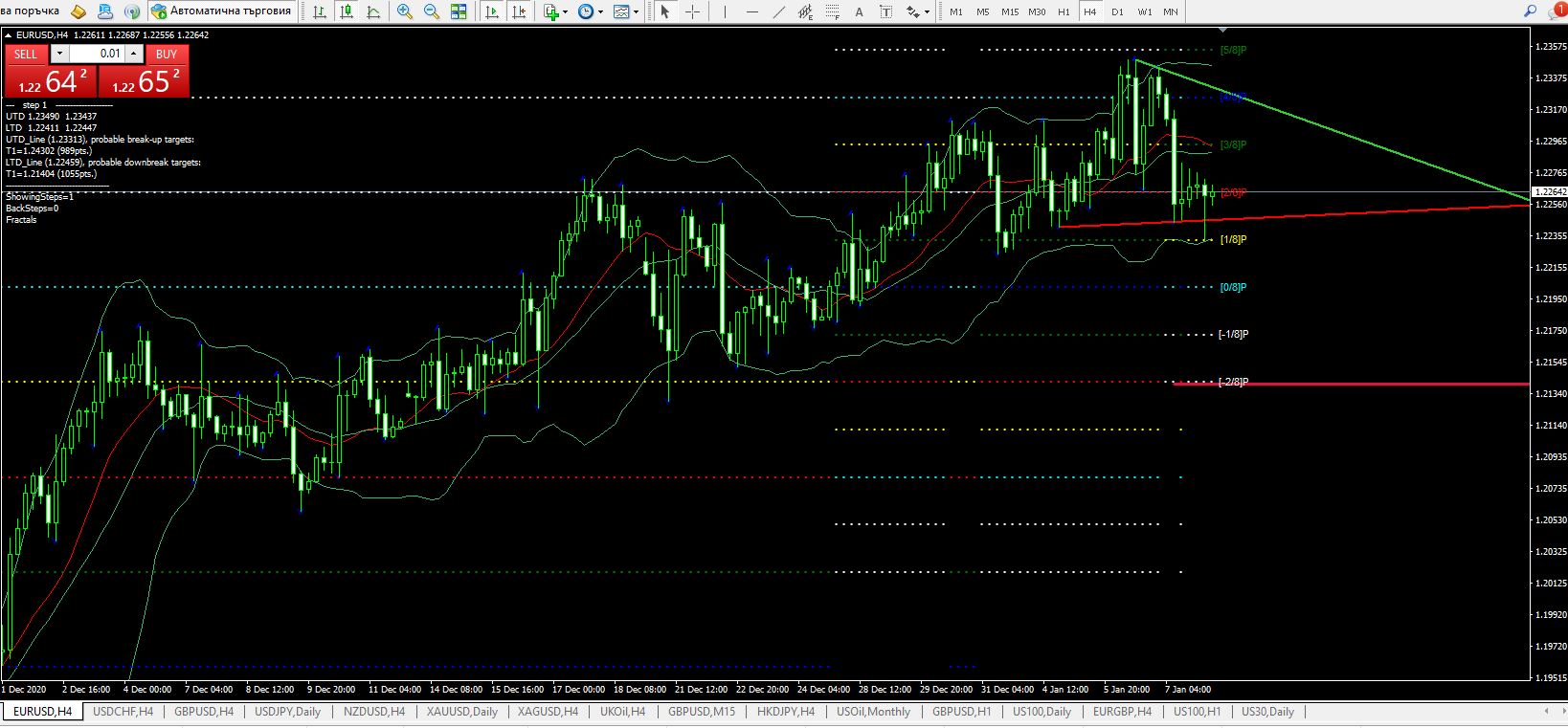This screenshot has height=728, width=1568.
Task: Select the arrow cursor tool
Action: 664,11
